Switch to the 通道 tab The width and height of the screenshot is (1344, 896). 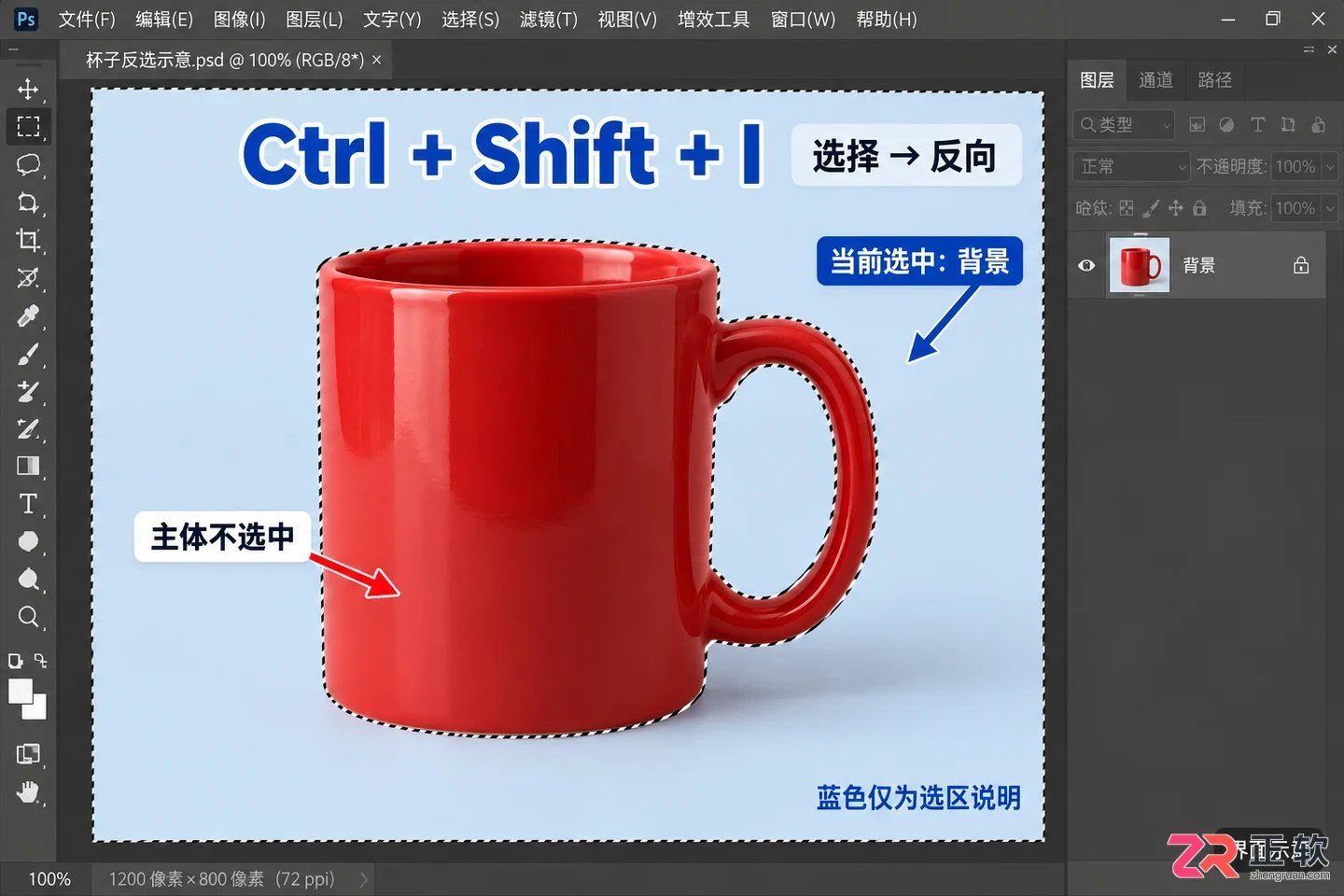[x=1155, y=80]
